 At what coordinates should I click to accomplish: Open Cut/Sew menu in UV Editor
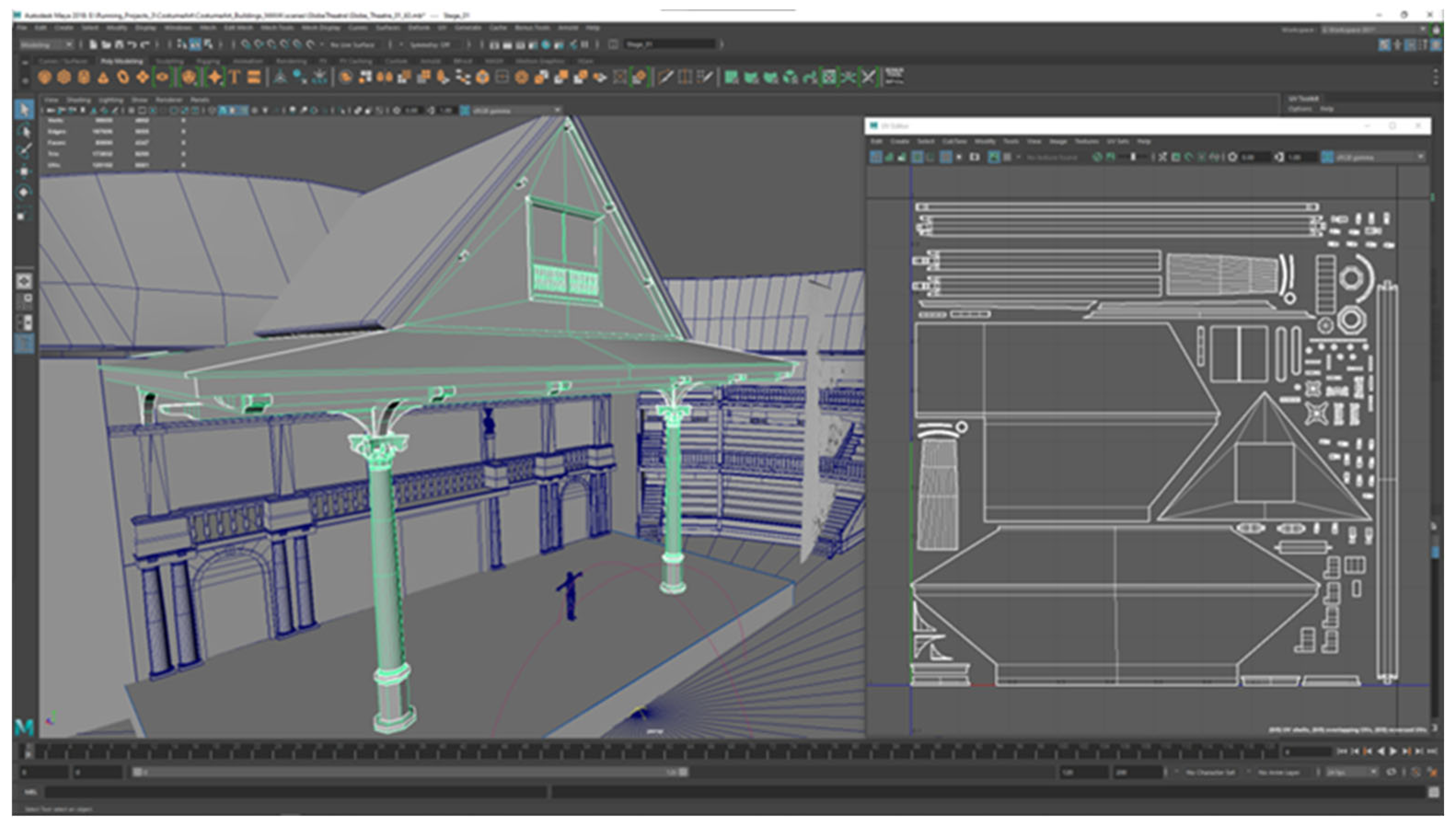(x=953, y=141)
